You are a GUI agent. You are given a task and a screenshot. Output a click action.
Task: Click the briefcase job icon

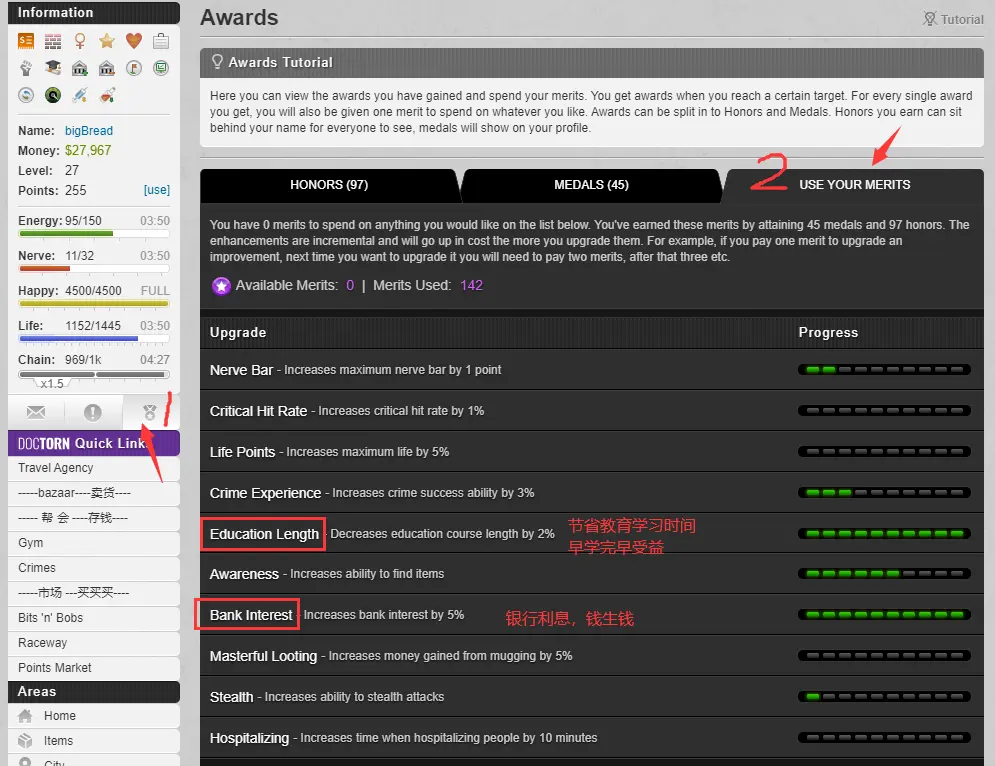pos(160,41)
